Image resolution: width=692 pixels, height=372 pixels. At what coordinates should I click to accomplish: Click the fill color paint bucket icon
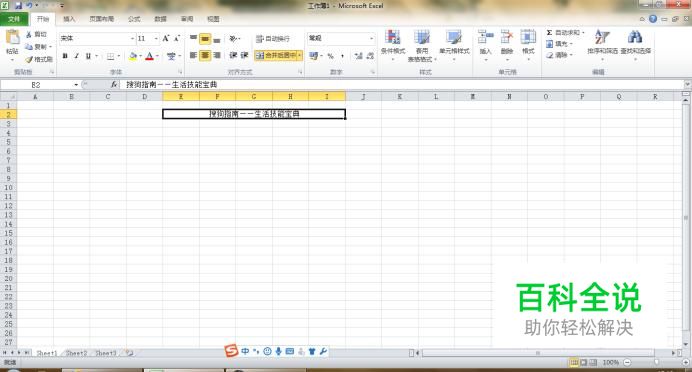pos(133,56)
